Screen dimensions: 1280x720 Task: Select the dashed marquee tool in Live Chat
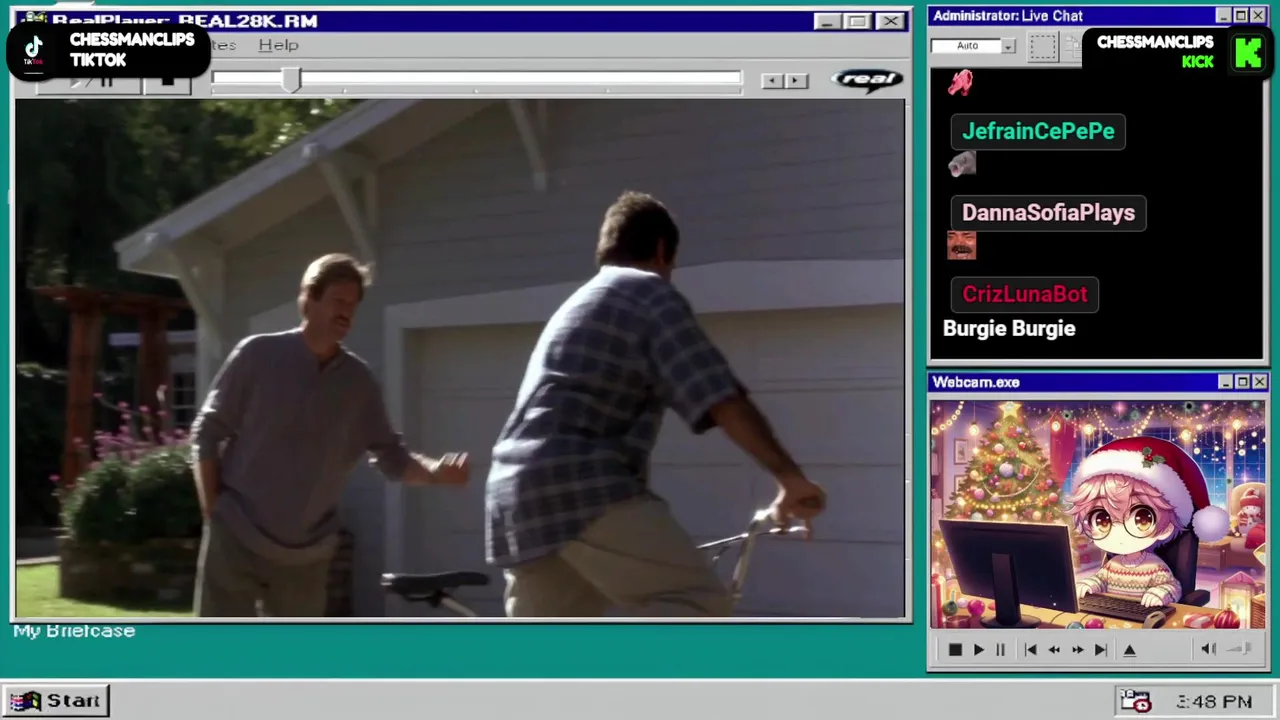coord(1043,47)
